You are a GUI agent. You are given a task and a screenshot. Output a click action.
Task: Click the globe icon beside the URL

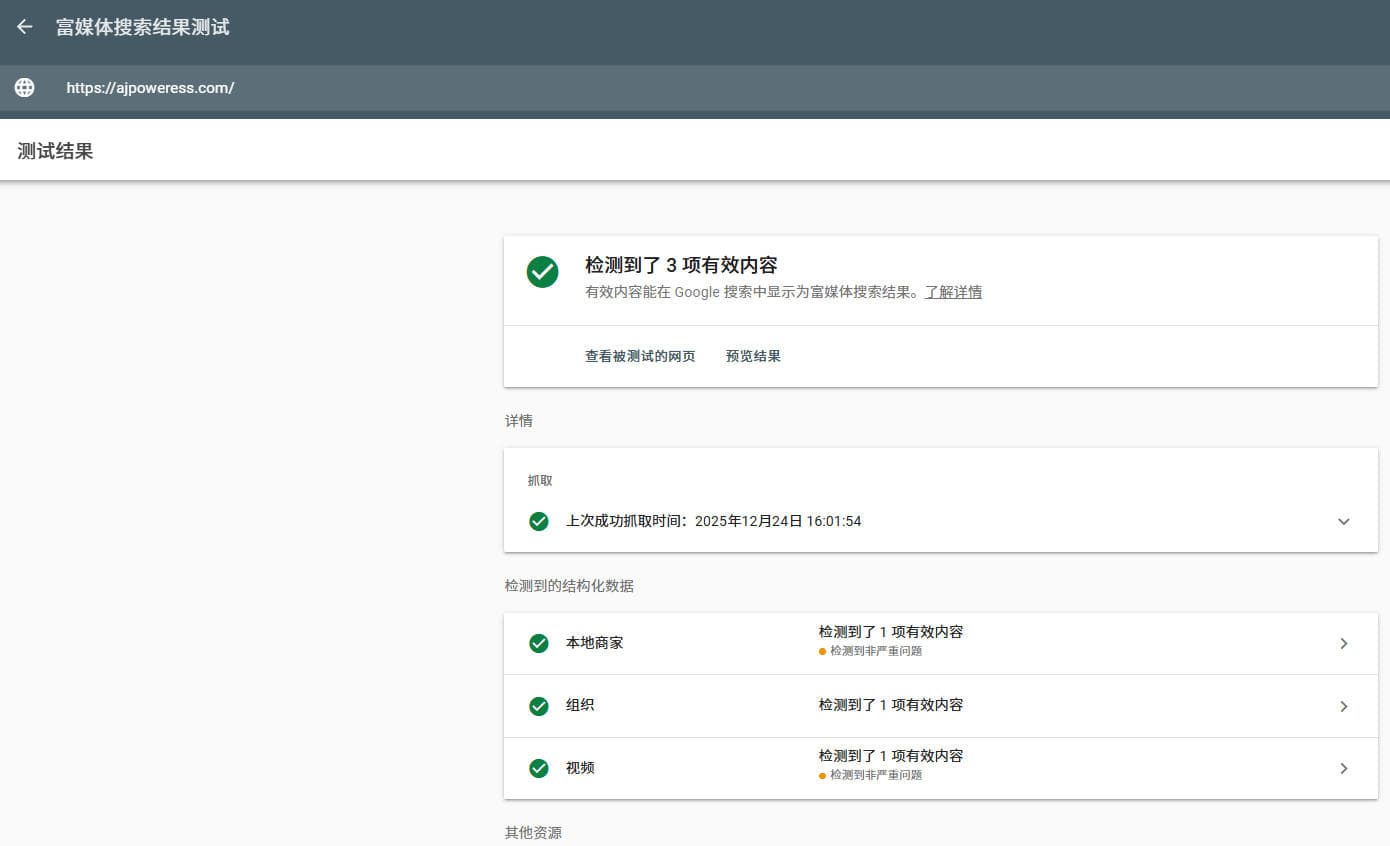click(25, 88)
